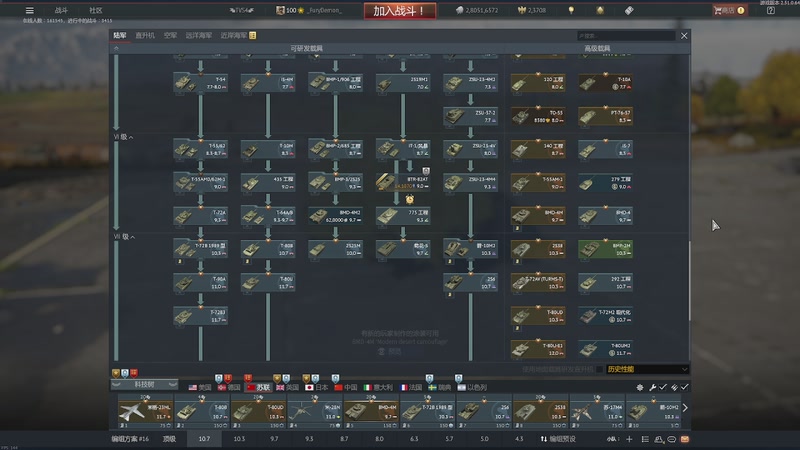Switch to the 空军 tab
The width and height of the screenshot is (800, 450).
(170, 35)
